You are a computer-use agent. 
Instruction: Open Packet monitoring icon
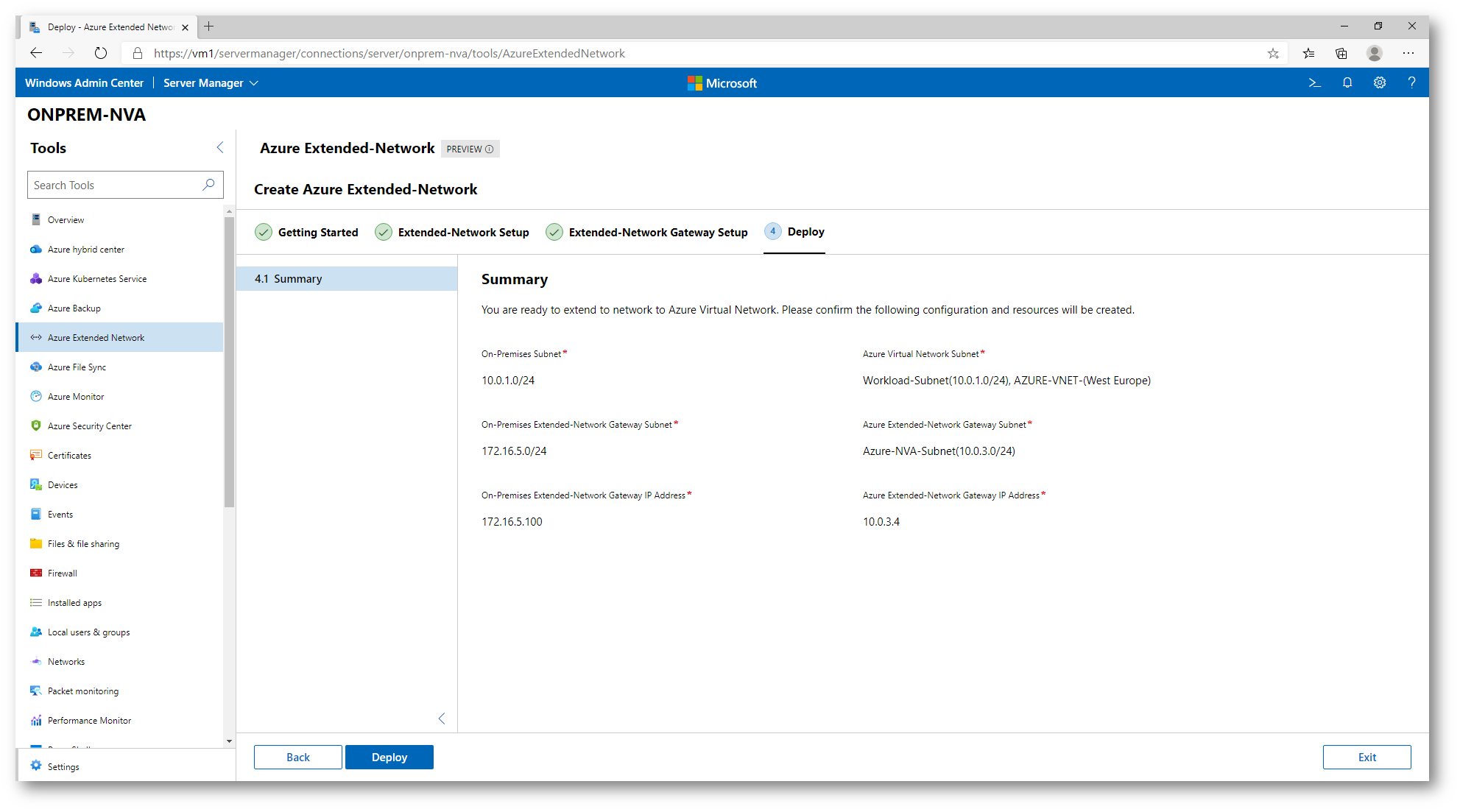(x=36, y=691)
